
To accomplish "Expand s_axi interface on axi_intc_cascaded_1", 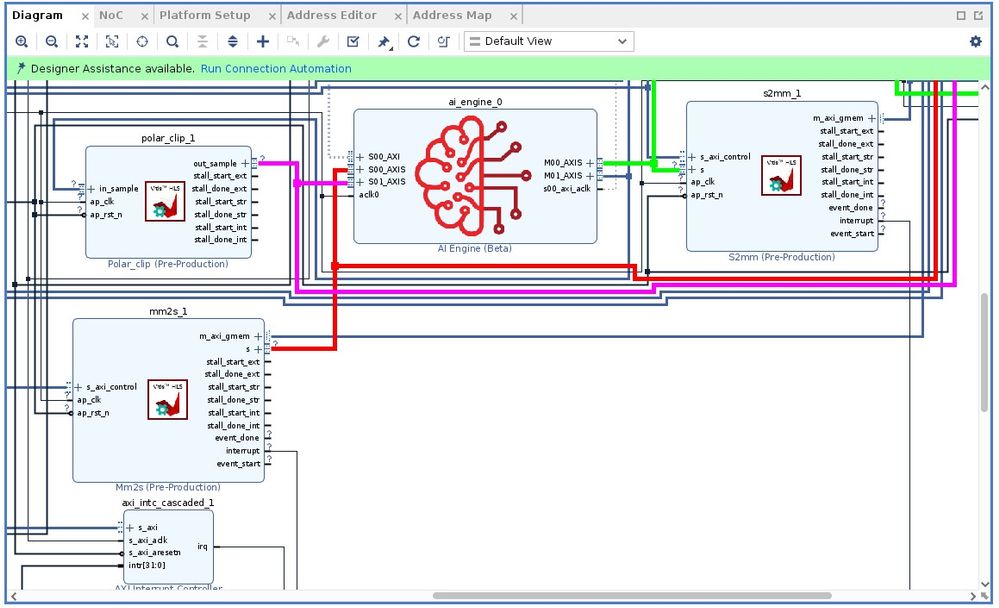I will tap(130, 528).
